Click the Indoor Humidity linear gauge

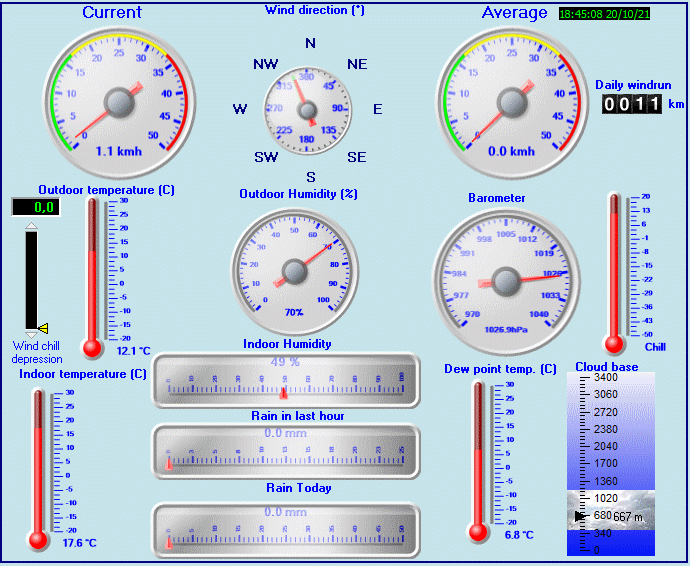[286, 380]
